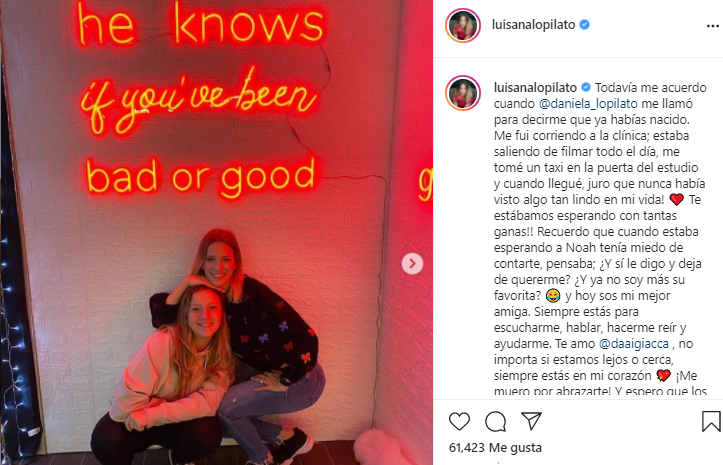Image resolution: width=723 pixels, height=465 pixels.
Task: Like the post with the heart icon
Action: click(459, 421)
